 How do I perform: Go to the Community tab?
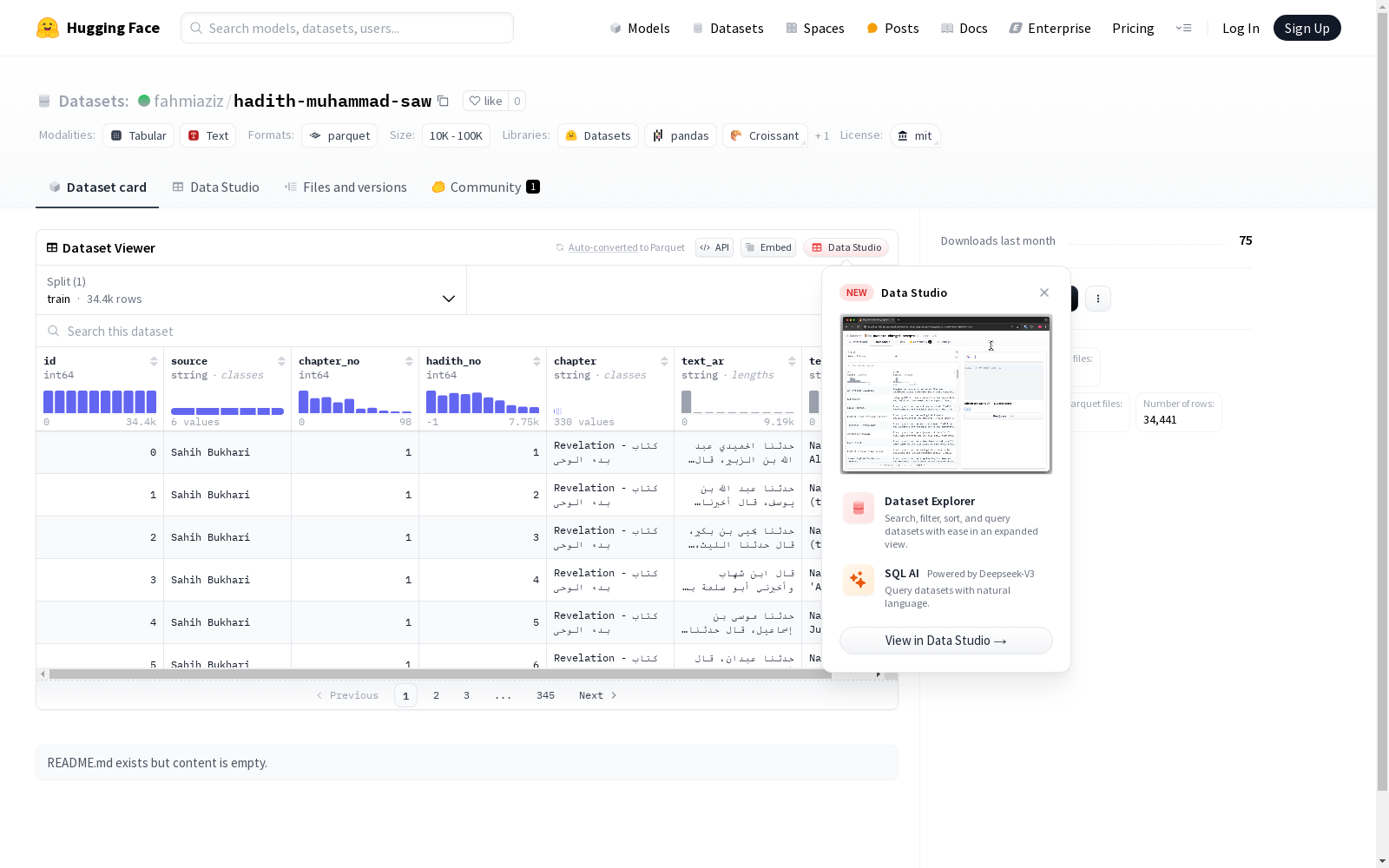click(485, 187)
